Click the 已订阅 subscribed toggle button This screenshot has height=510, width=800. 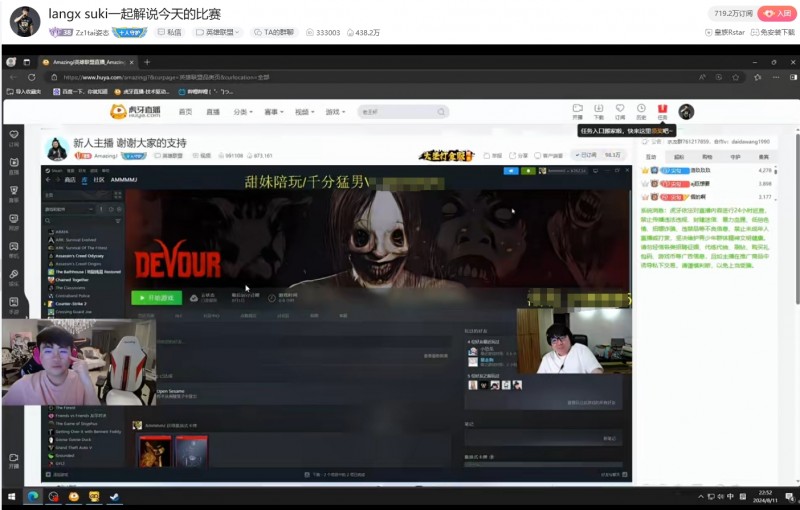pyautogui.click(x=588, y=155)
